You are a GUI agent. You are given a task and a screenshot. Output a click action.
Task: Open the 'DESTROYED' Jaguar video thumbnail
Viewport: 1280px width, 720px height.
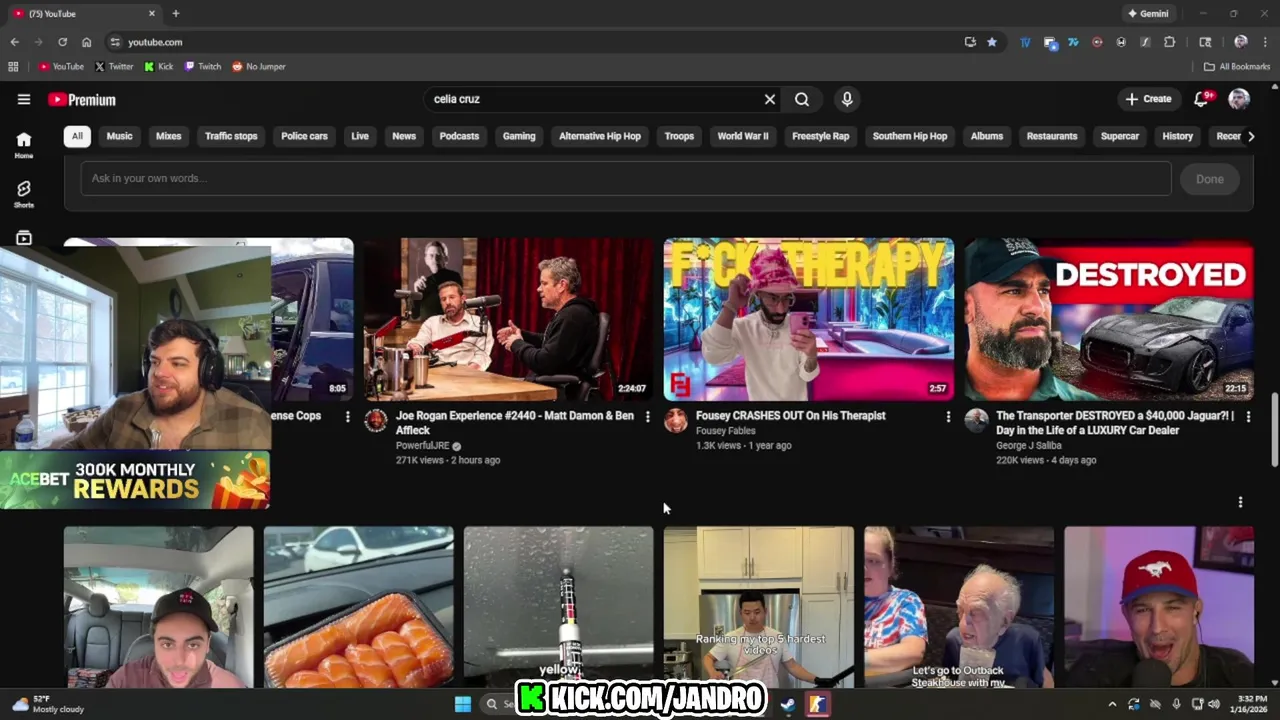pyautogui.click(x=1109, y=319)
